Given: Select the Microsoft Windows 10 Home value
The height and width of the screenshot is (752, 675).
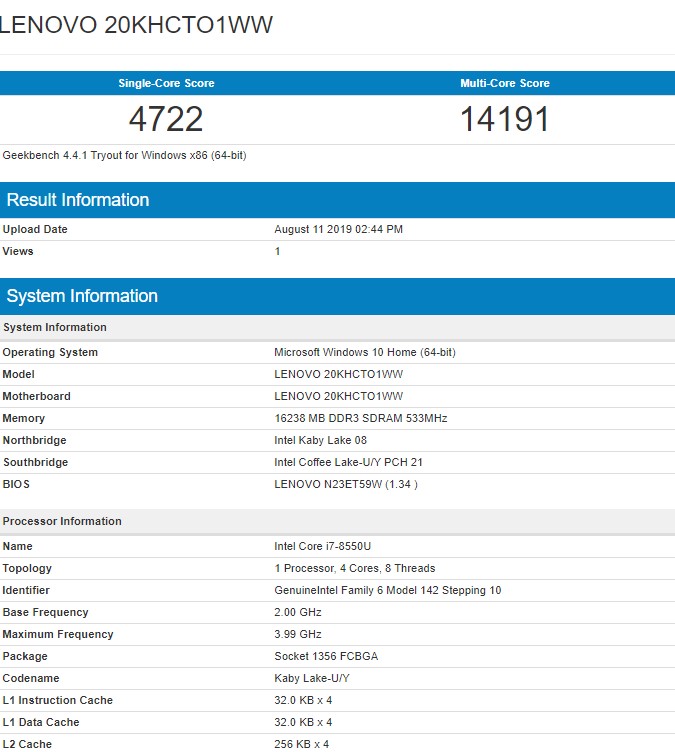Looking at the screenshot, I should pyautogui.click(x=365, y=352).
